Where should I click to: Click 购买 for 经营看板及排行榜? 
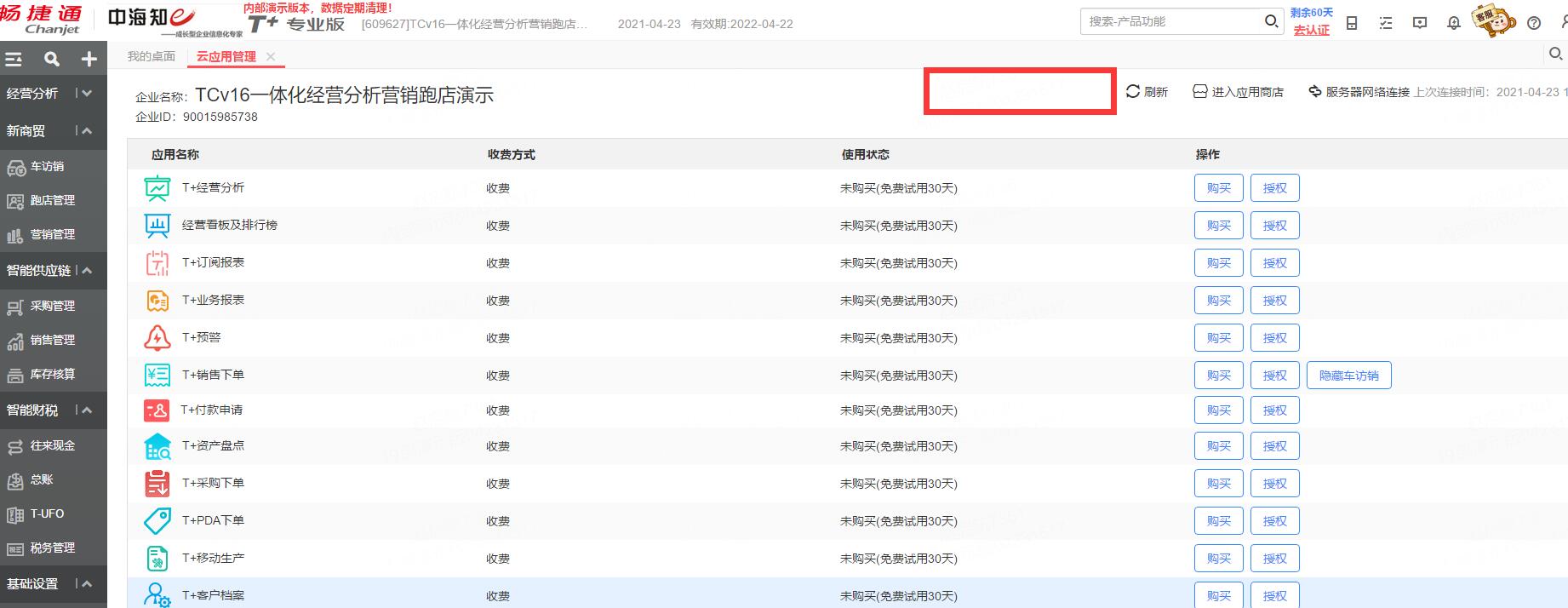[x=1219, y=226]
